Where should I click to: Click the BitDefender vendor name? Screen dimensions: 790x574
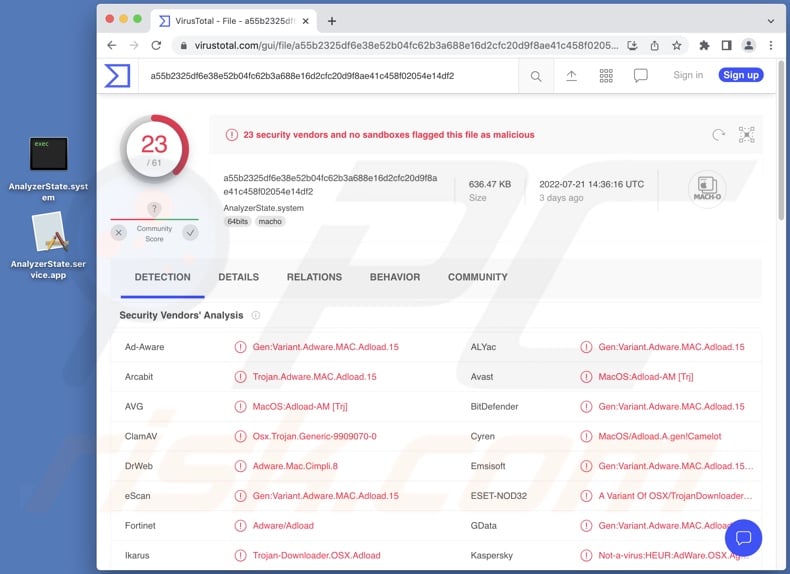tap(494, 407)
